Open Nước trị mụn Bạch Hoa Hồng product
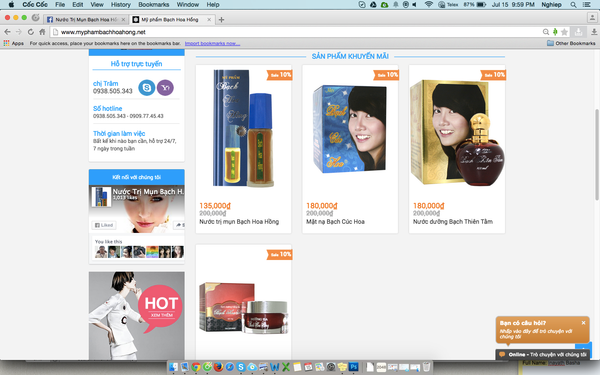 point(239,222)
